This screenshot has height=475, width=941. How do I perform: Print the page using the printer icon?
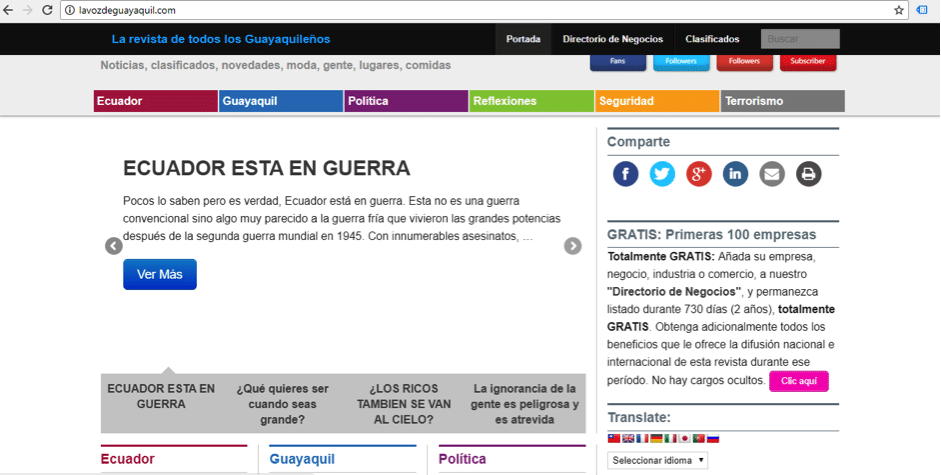(808, 174)
